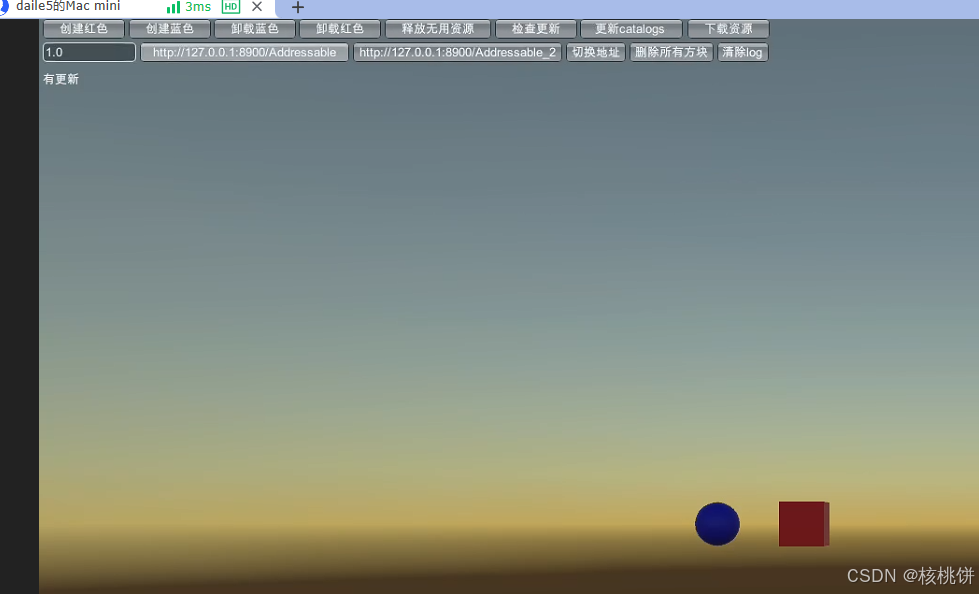The width and height of the screenshot is (979, 594).
Task: Click the 更新catalogs button
Action: (x=631, y=29)
